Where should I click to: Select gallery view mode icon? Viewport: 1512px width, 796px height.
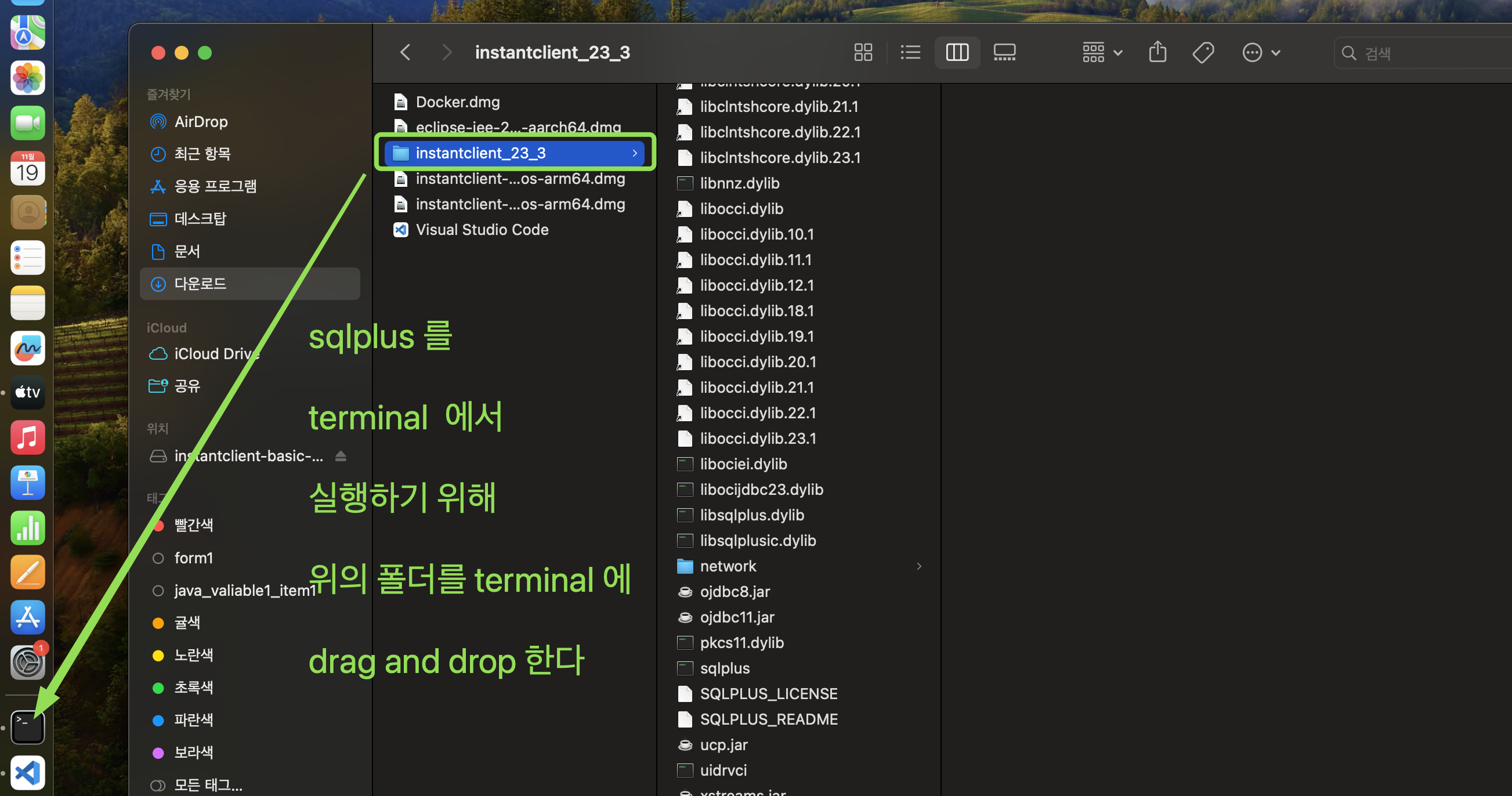click(1004, 52)
